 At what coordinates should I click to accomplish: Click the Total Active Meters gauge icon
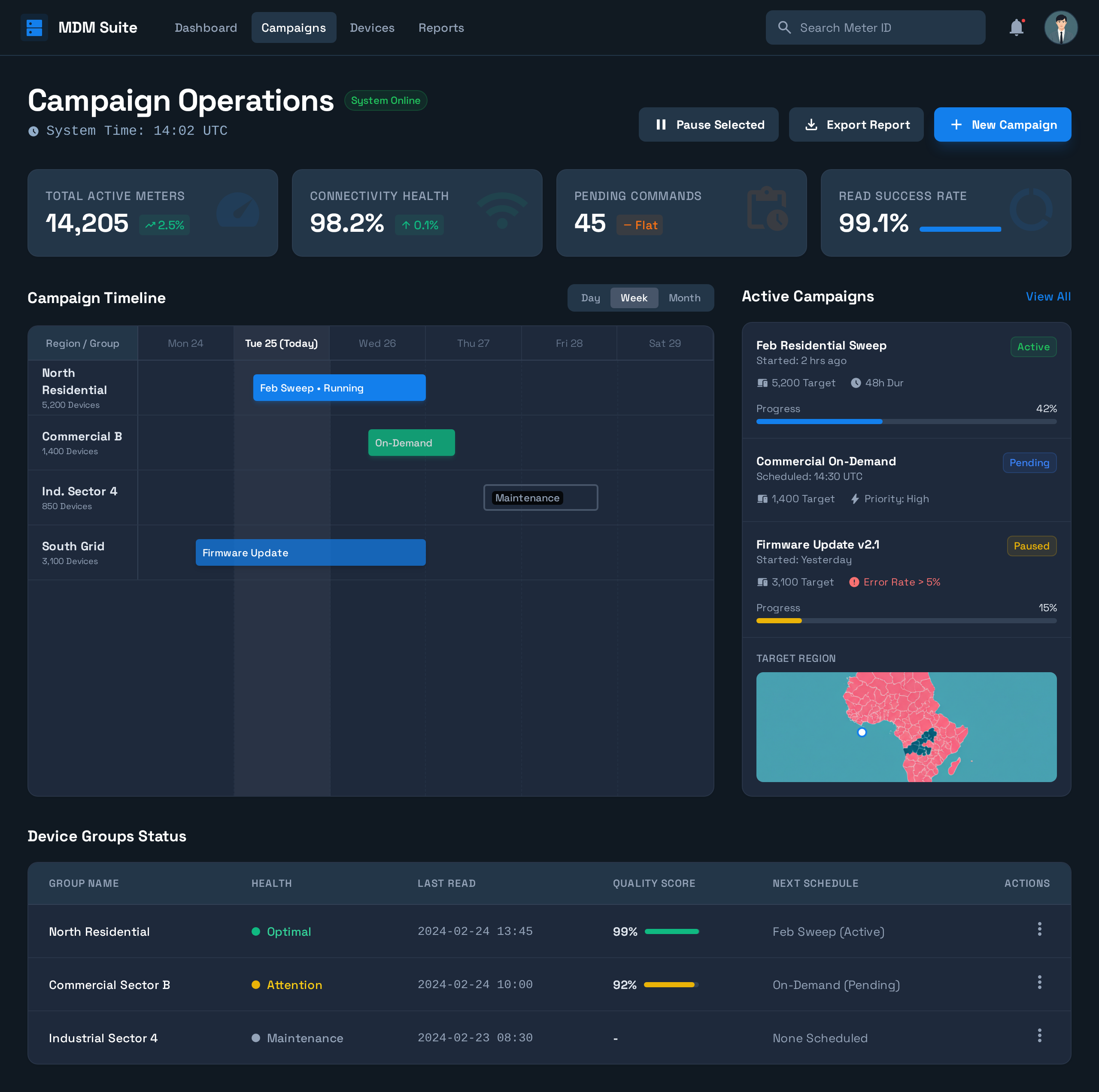(x=238, y=210)
